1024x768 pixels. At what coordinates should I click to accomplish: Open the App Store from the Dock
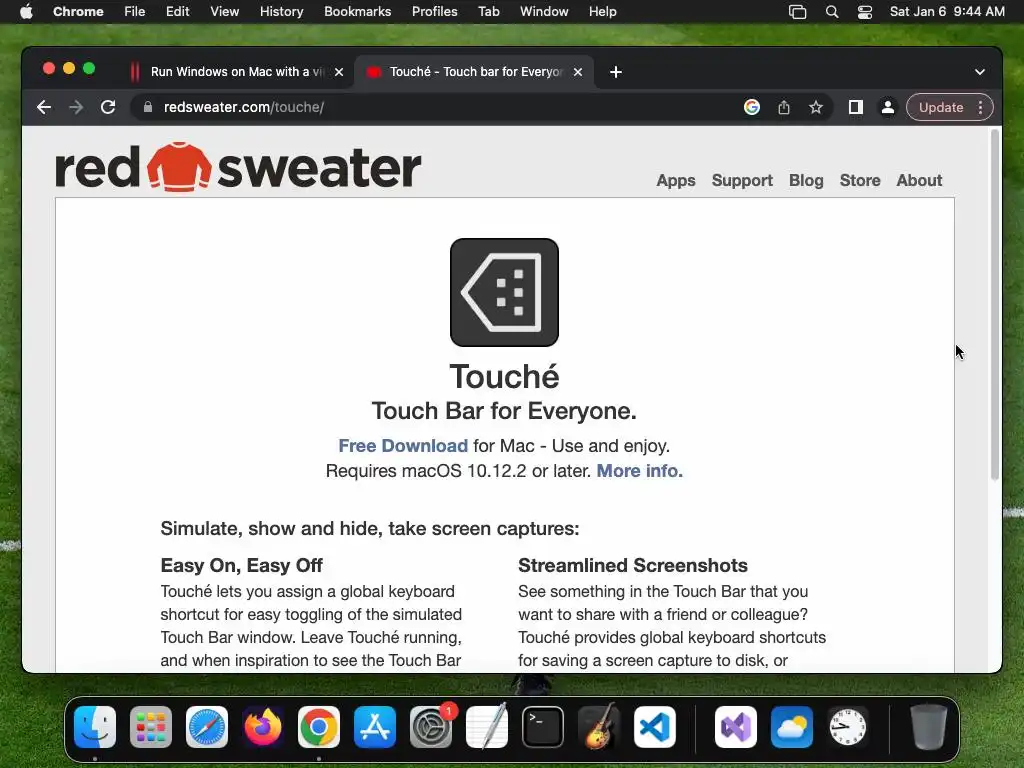[x=375, y=727]
